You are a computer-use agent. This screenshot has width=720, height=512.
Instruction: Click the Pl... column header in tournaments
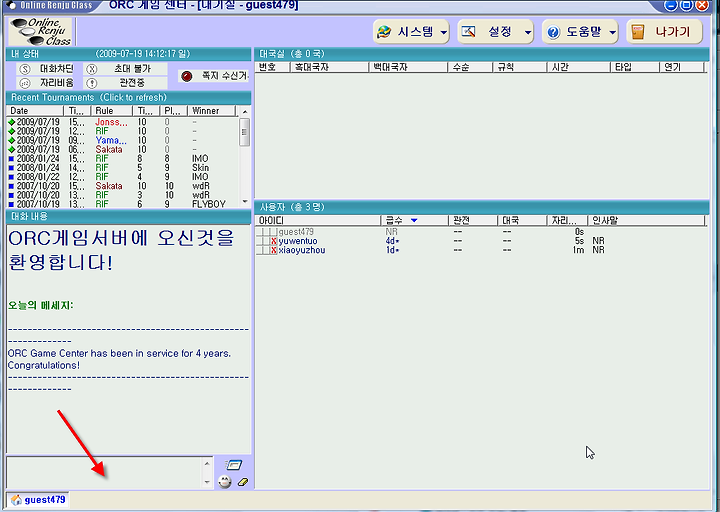tap(174, 111)
